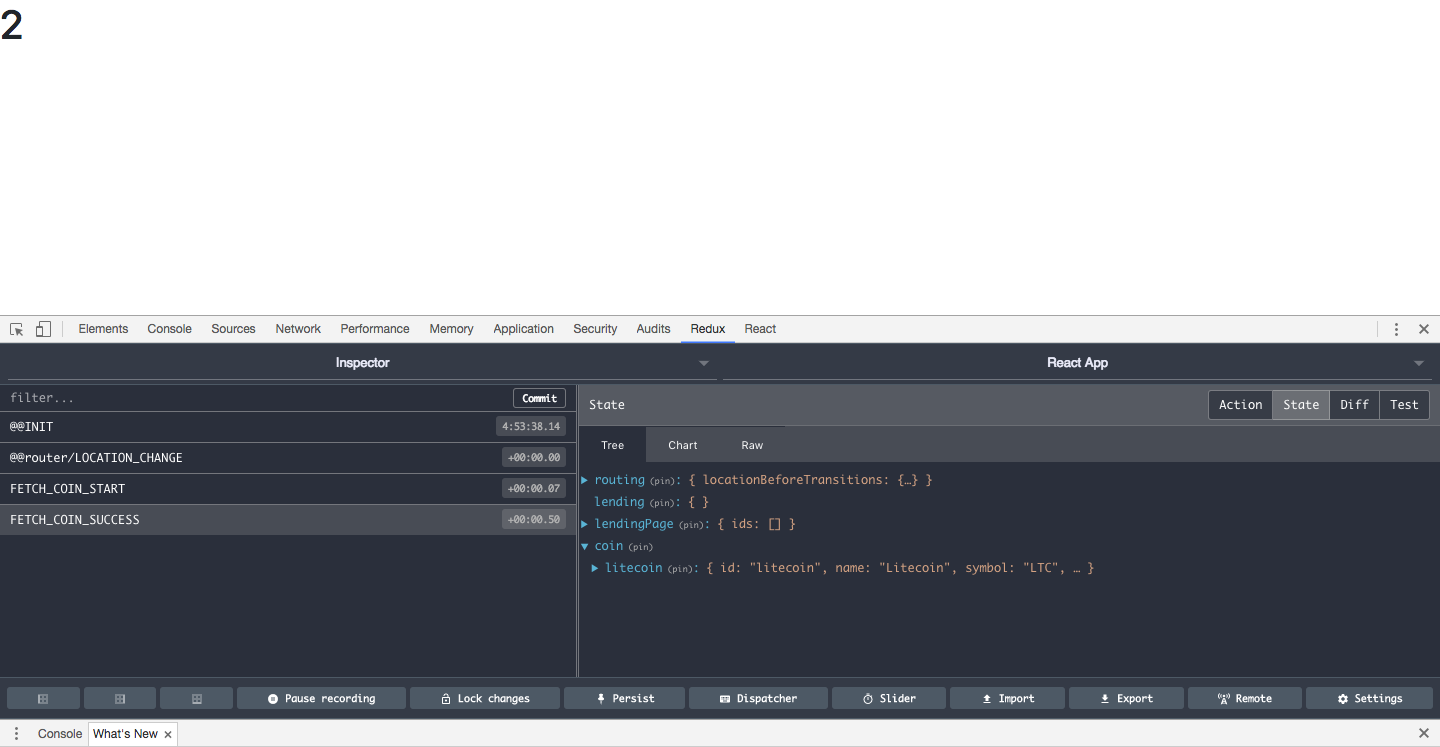The image size is (1440, 747).
Task: Click the Export button
Action: click(1126, 698)
